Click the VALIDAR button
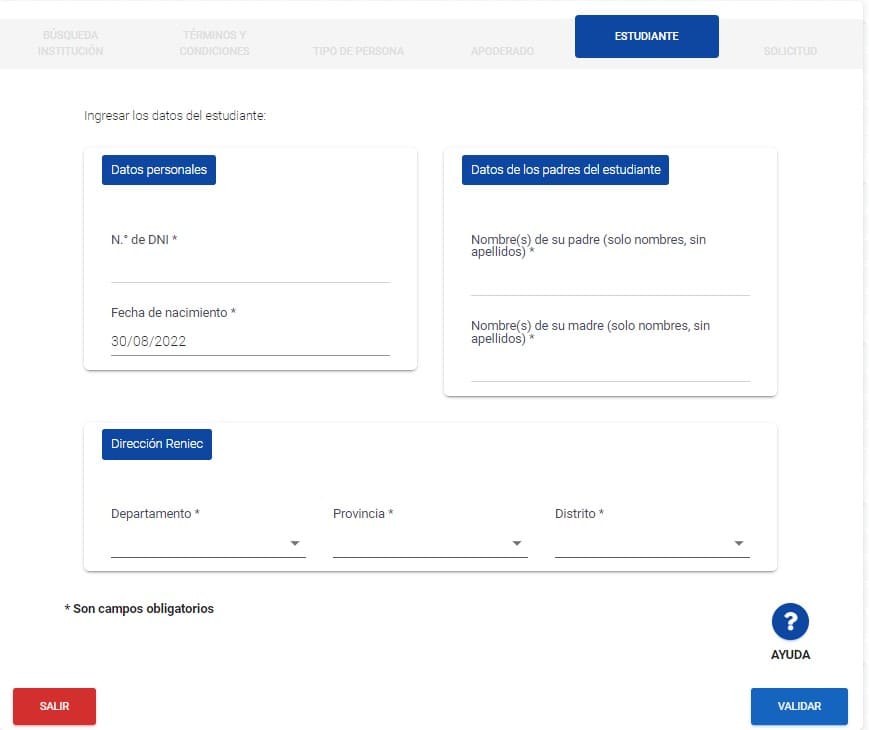Viewport: 869px width, 730px height. pyautogui.click(x=799, y=706)
